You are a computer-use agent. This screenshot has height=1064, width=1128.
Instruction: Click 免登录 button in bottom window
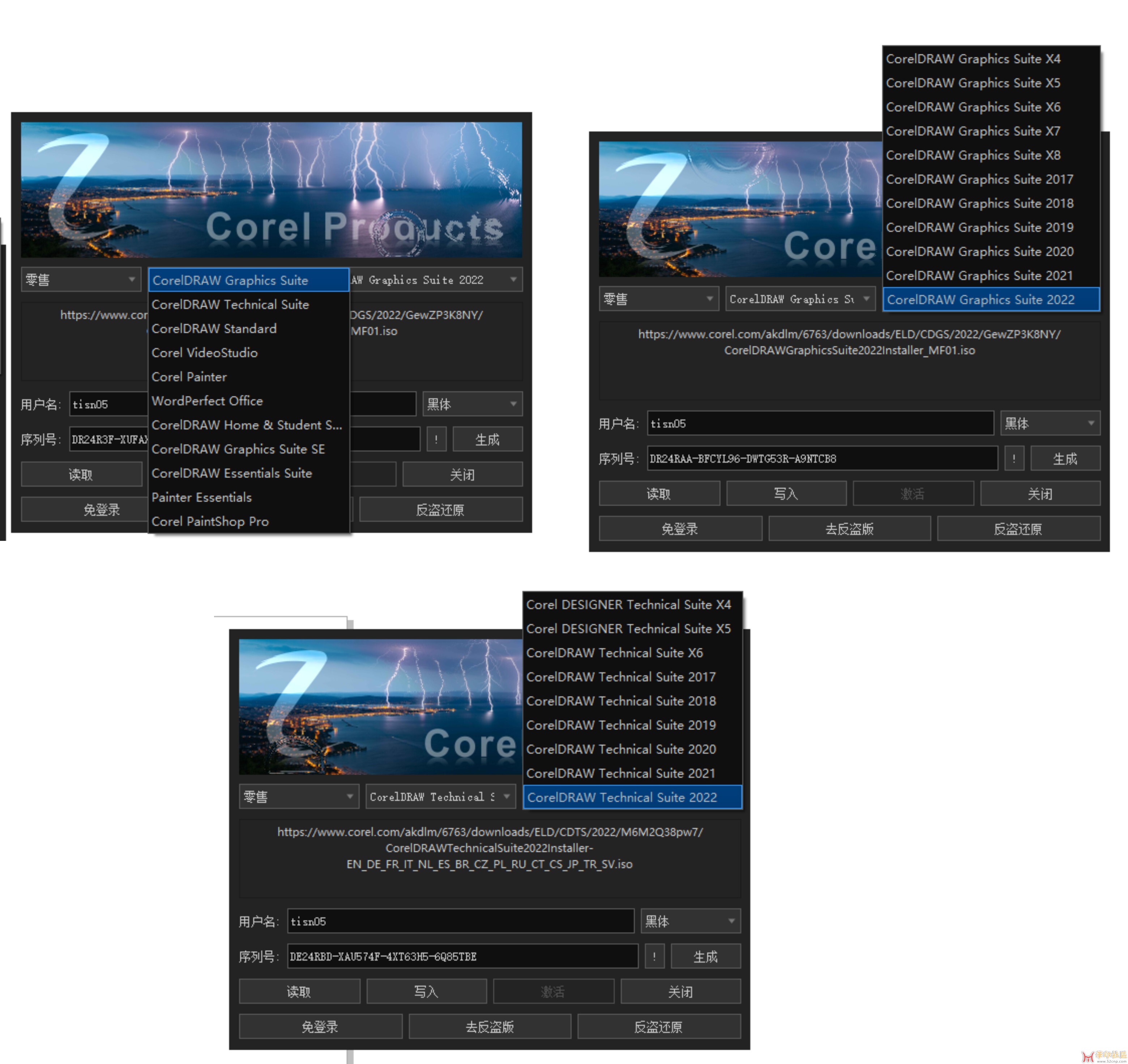[x=321, y=1026]
